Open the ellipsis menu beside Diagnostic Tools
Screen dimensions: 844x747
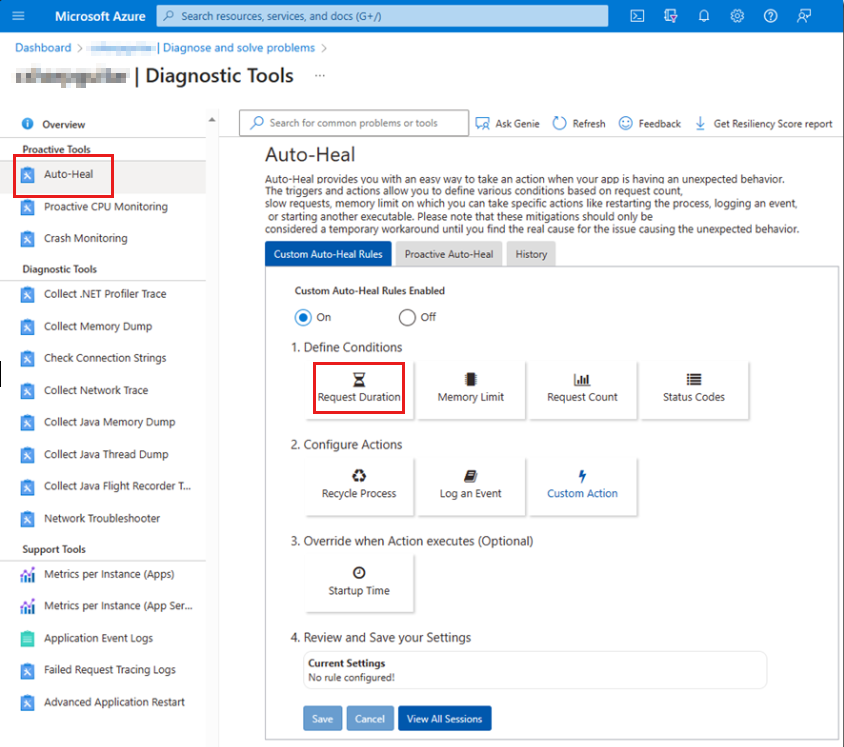coord(322,75)
